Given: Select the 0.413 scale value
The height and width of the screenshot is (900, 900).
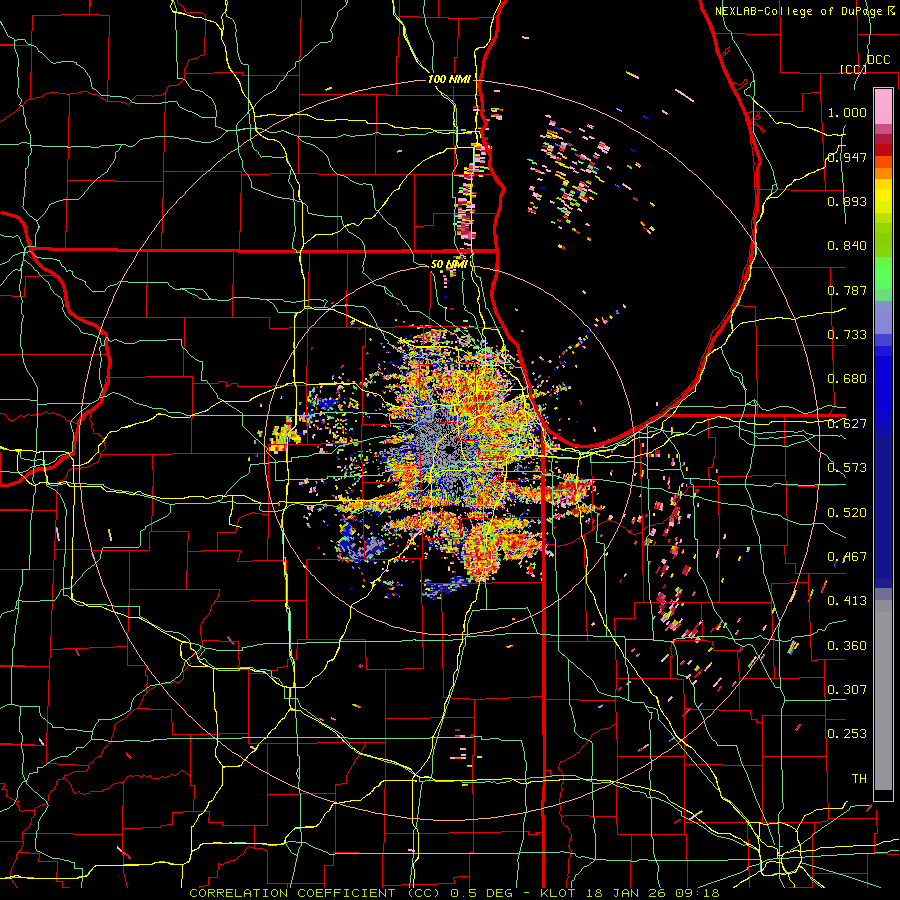Looking at the screenshot, I should [847, 601].
